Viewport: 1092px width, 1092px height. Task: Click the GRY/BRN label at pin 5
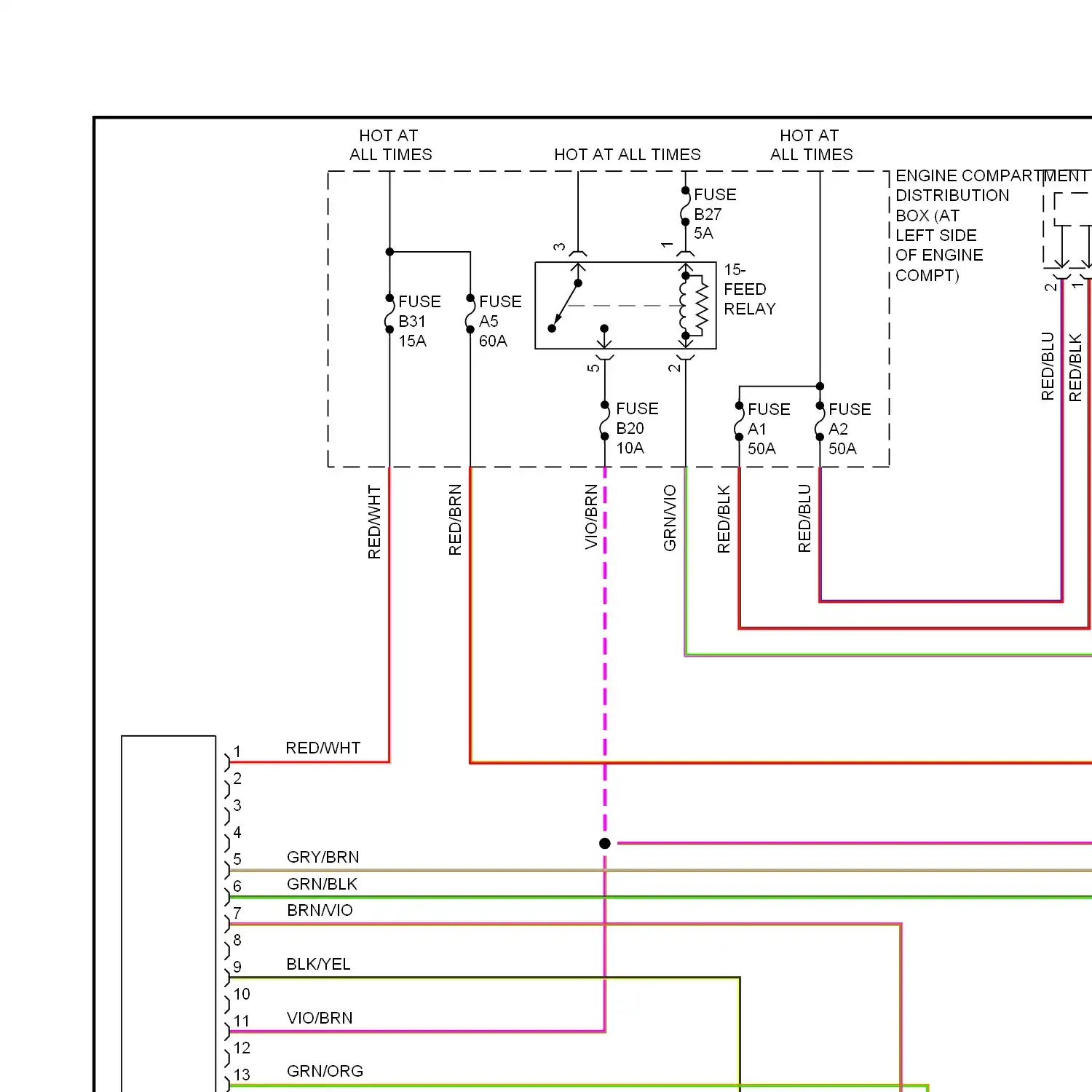[x=323, y=857]
